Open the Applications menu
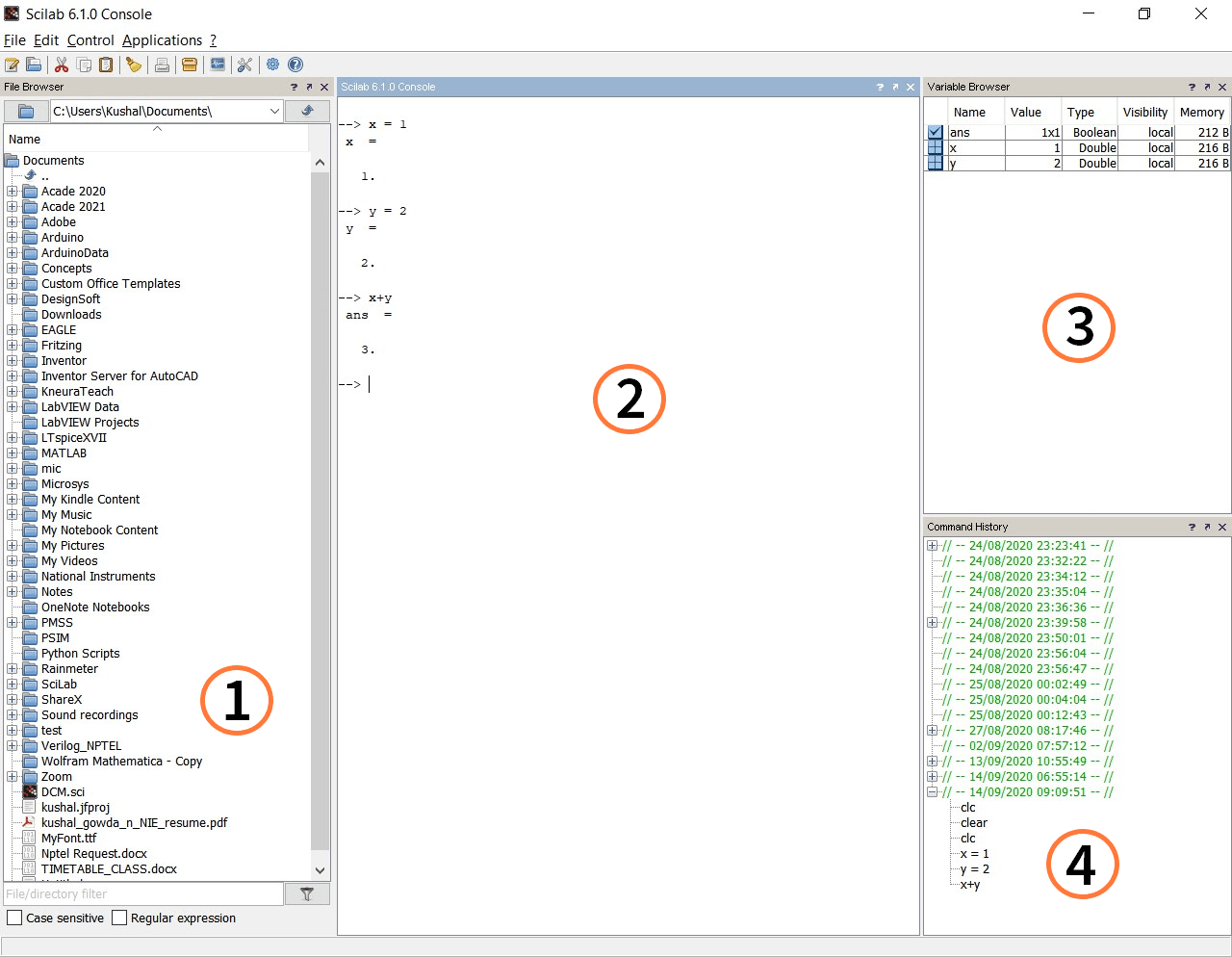 click(162, 40)
